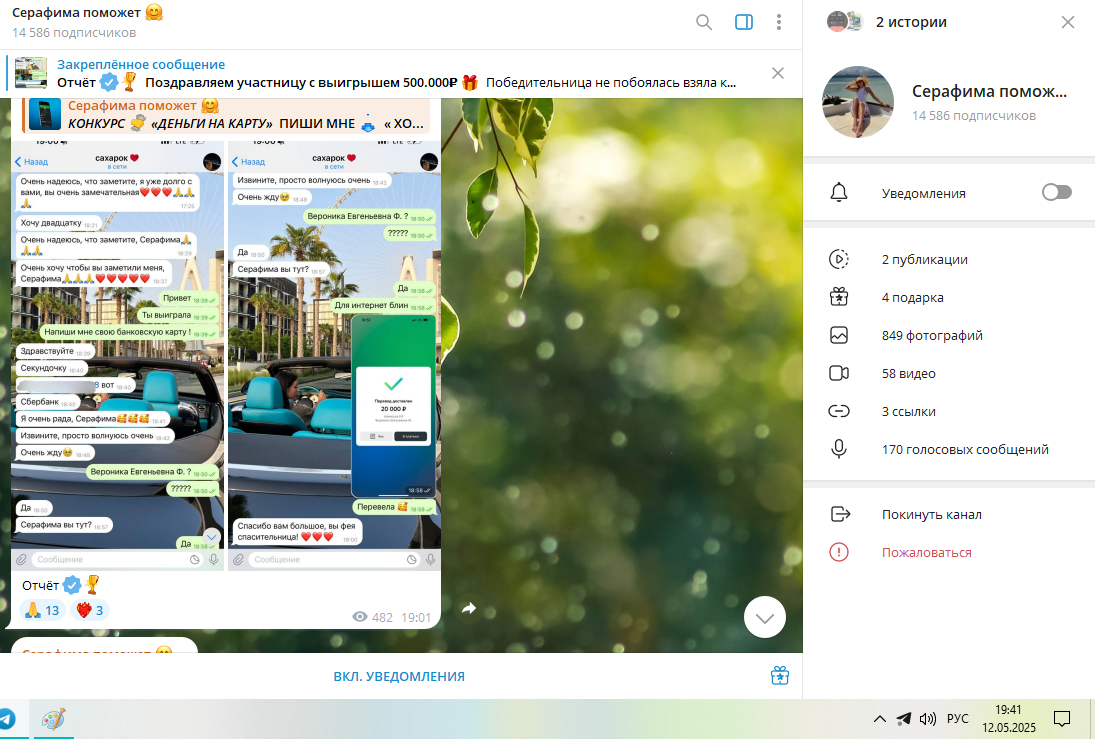Dismiss the pinned message bar
The image size is (1095, 739).
[x=778, y=73]
